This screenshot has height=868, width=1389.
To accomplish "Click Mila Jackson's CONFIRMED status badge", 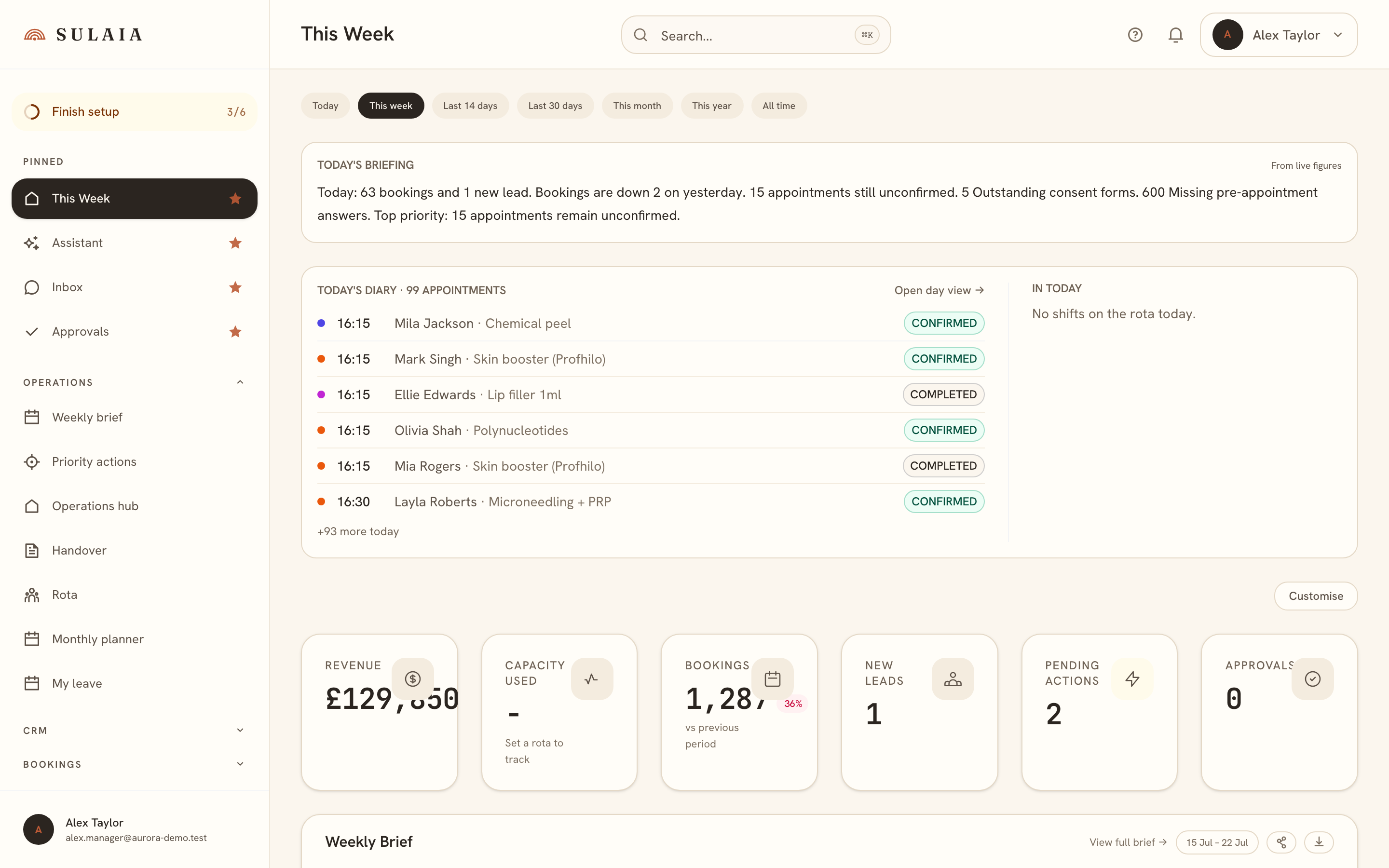I will point(943,323).
